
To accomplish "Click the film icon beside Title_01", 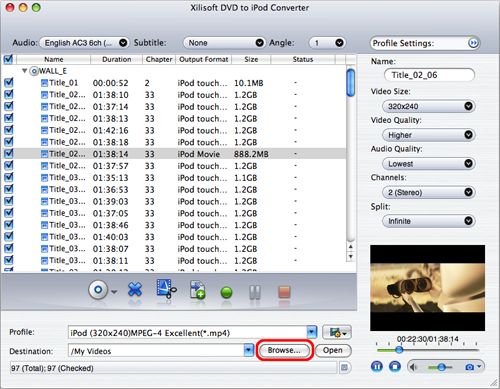I will [44, 83].
